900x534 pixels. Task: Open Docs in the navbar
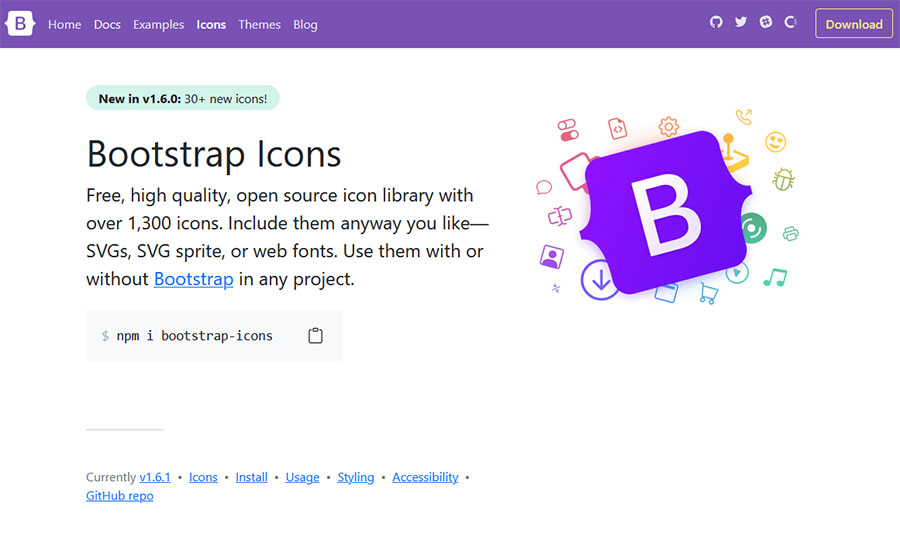tap(107, 25)
